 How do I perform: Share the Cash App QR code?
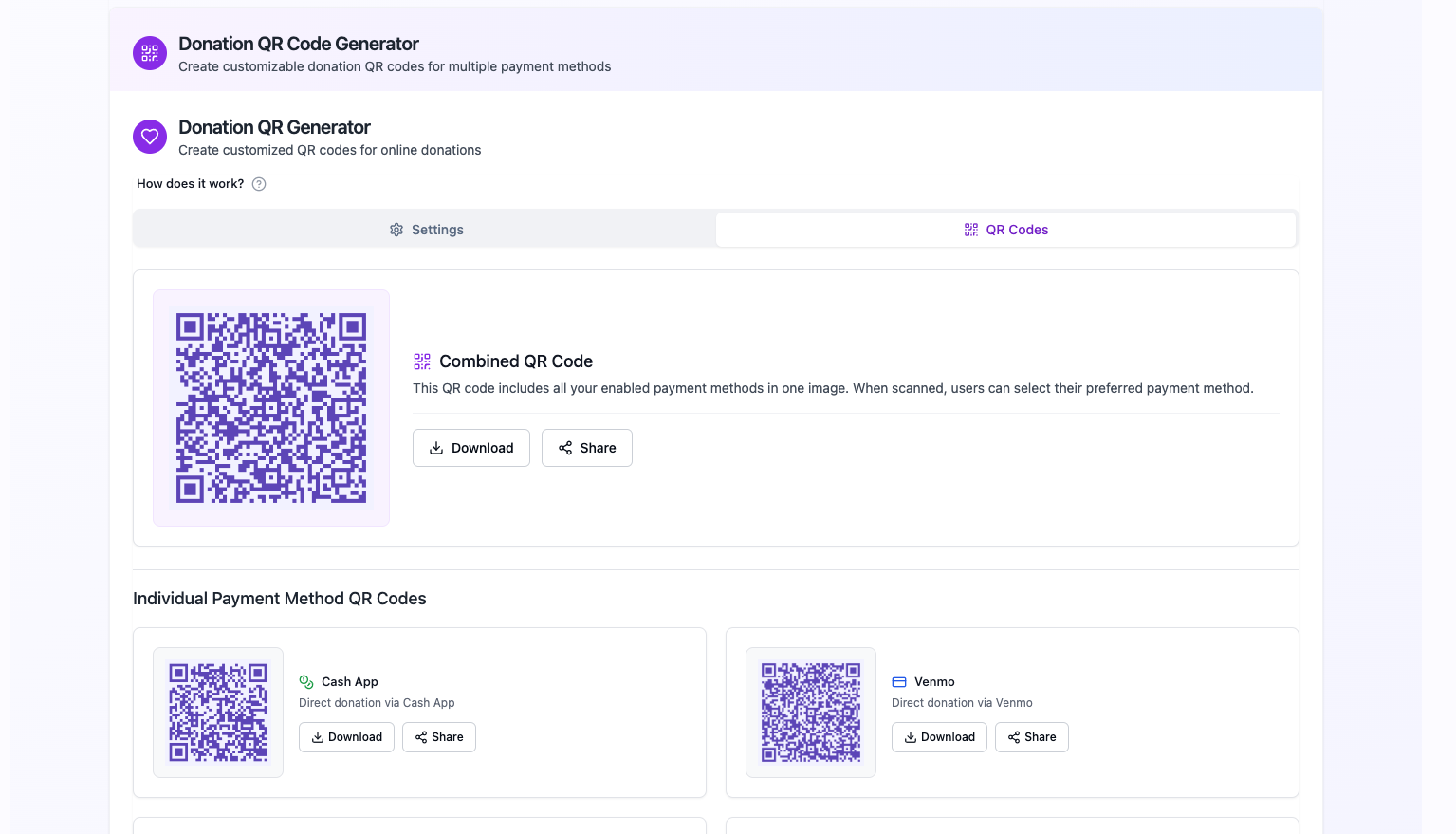click(x=438, y=737)
